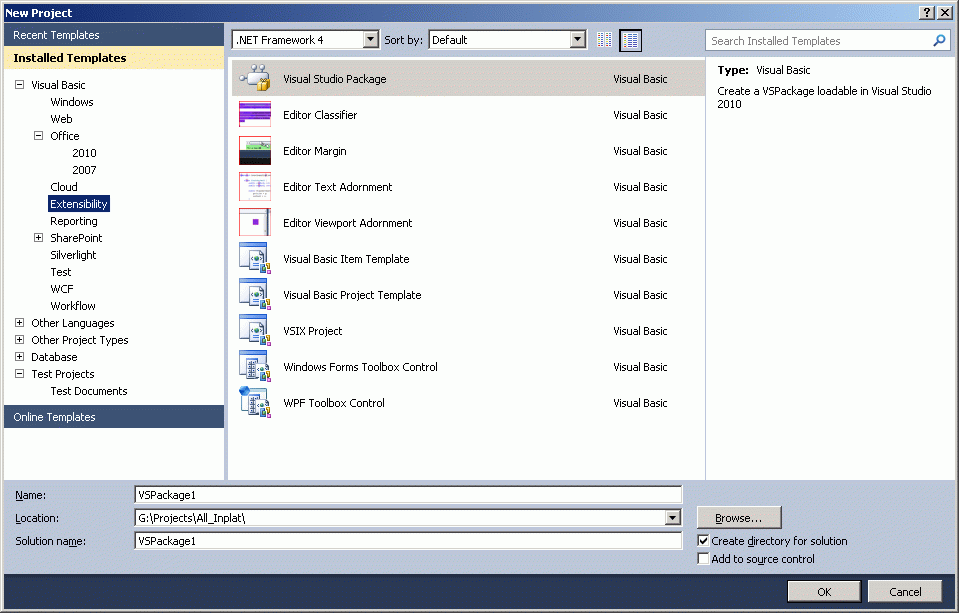
Task: Select the Test category under Visual Basic
Action: point(61,272)
